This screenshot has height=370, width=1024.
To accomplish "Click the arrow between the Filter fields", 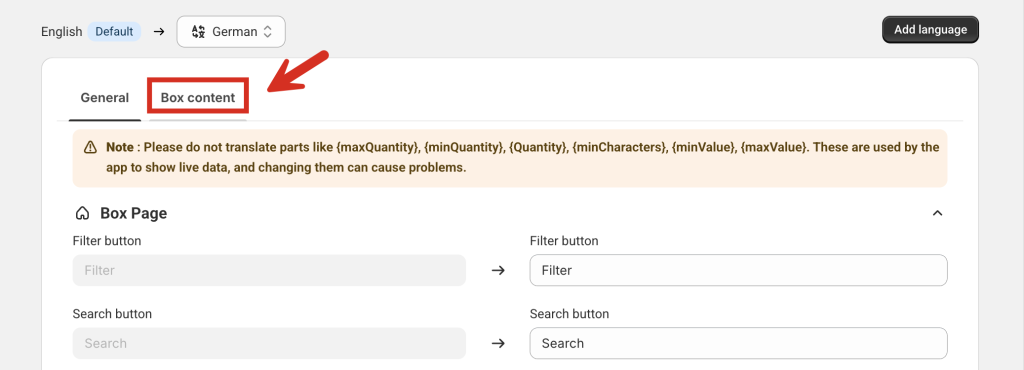I will click(x=498, y=270).
